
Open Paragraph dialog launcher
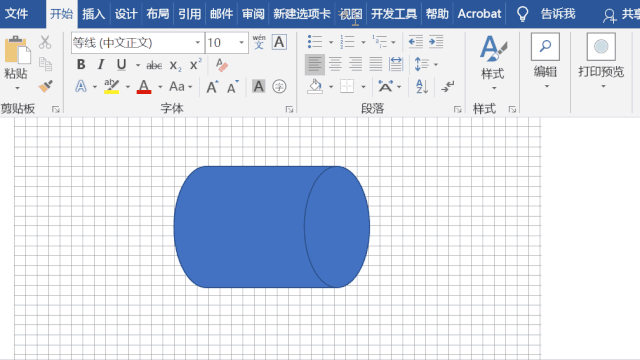point(458,109)
